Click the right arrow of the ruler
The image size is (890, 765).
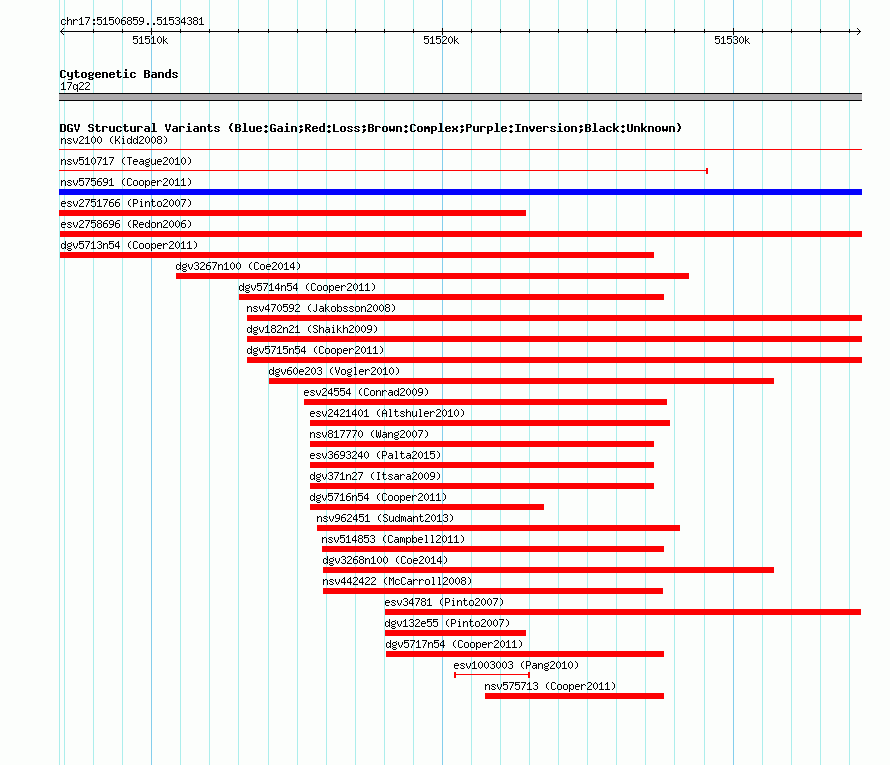[859, 32]
